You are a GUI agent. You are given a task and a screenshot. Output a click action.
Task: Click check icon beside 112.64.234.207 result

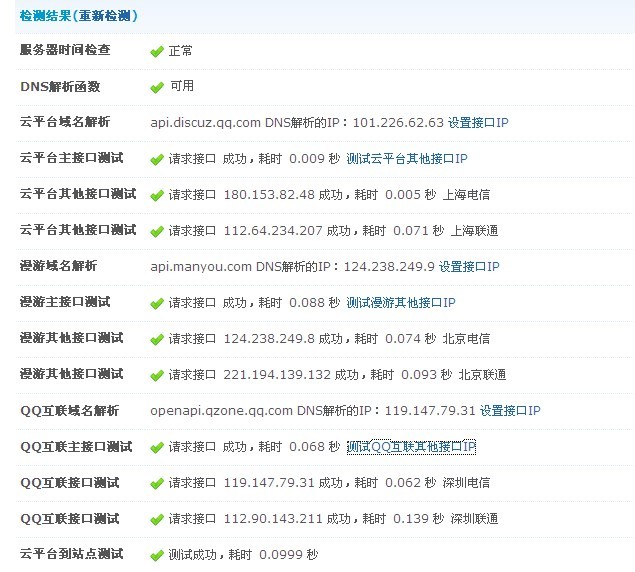tap(157, 231)
